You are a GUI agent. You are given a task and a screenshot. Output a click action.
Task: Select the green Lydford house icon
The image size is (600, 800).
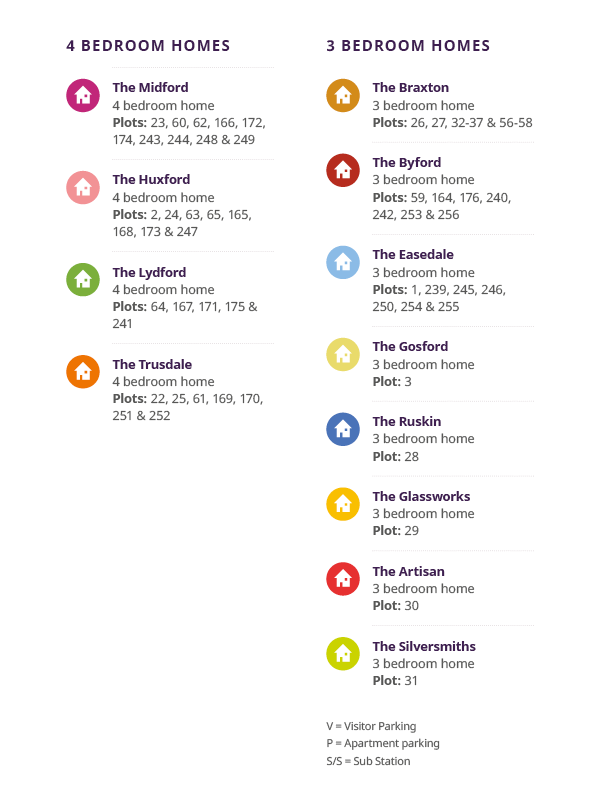[x=83, y=279]
